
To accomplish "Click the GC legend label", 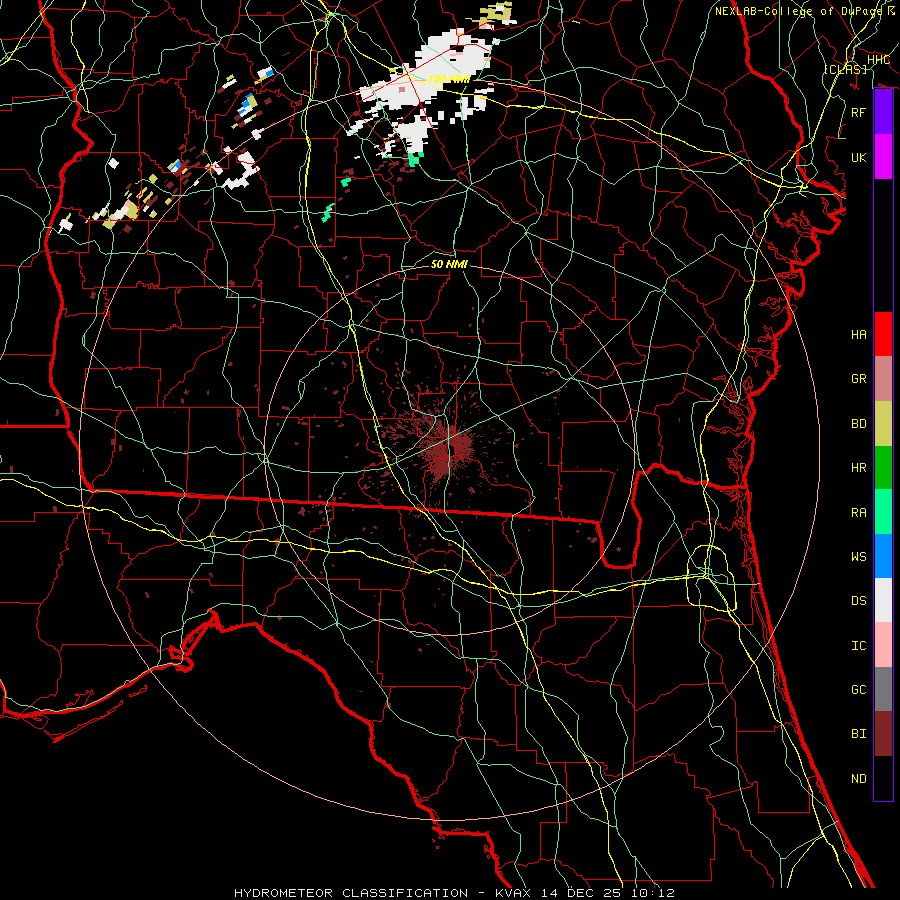I will tap(858, 689).
